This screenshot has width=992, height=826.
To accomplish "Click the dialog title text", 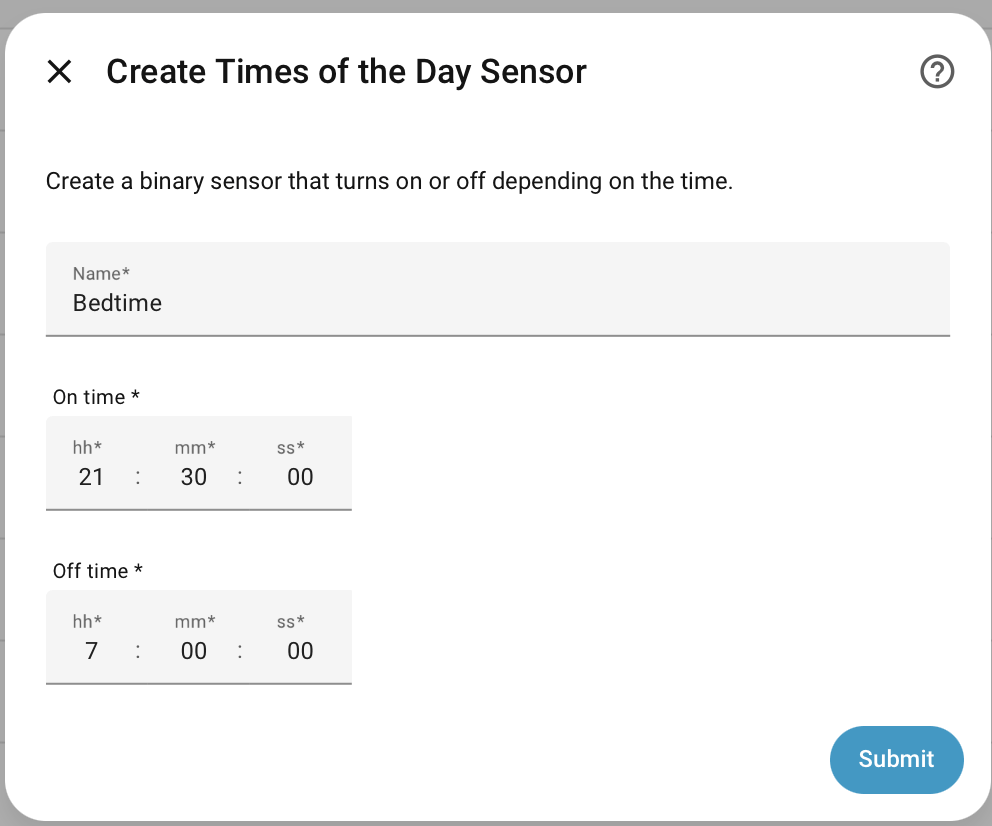I will pyautogui.click(x=346, y=71).
